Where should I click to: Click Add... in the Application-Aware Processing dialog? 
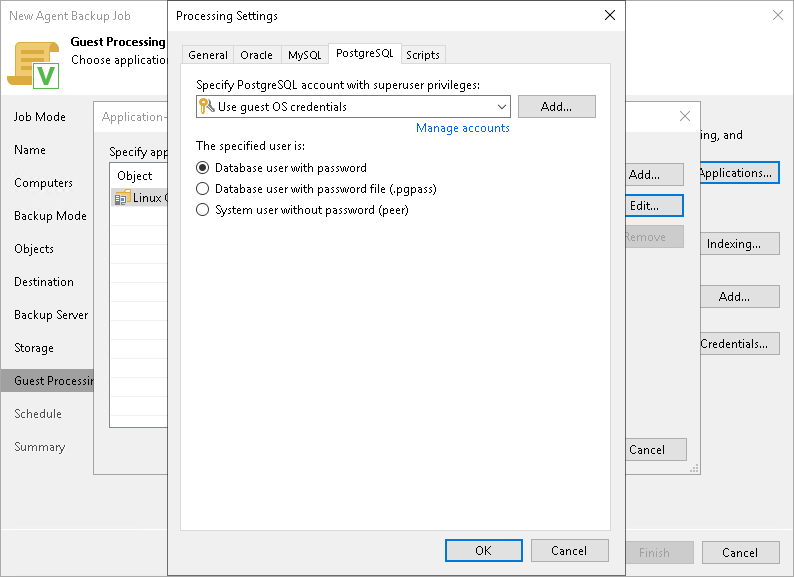point(654,175)
